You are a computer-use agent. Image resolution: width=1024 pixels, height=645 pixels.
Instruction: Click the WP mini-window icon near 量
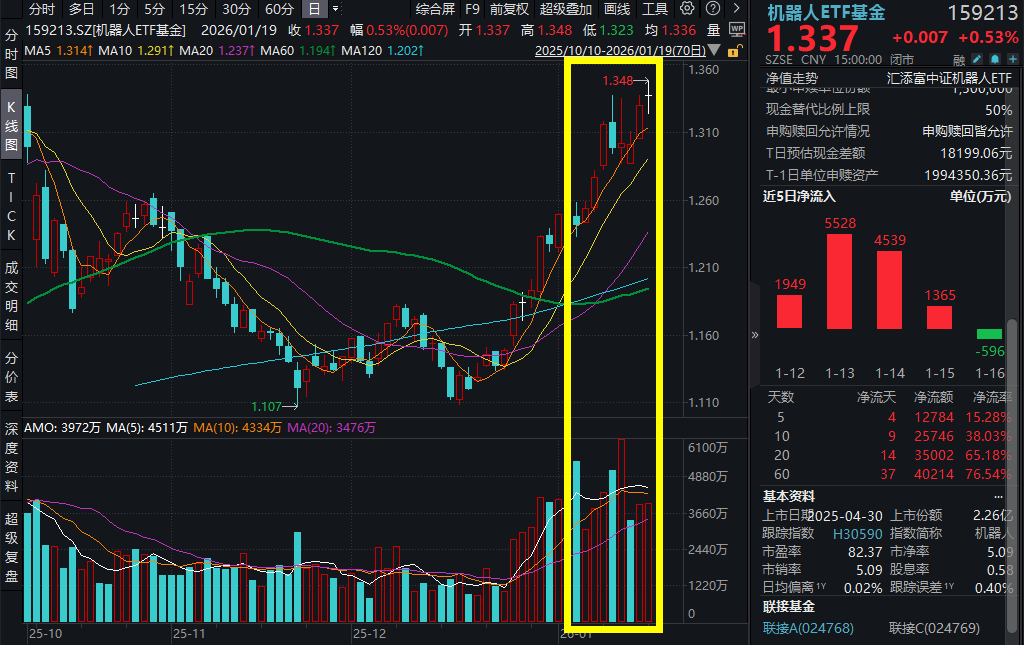point(737,28)
